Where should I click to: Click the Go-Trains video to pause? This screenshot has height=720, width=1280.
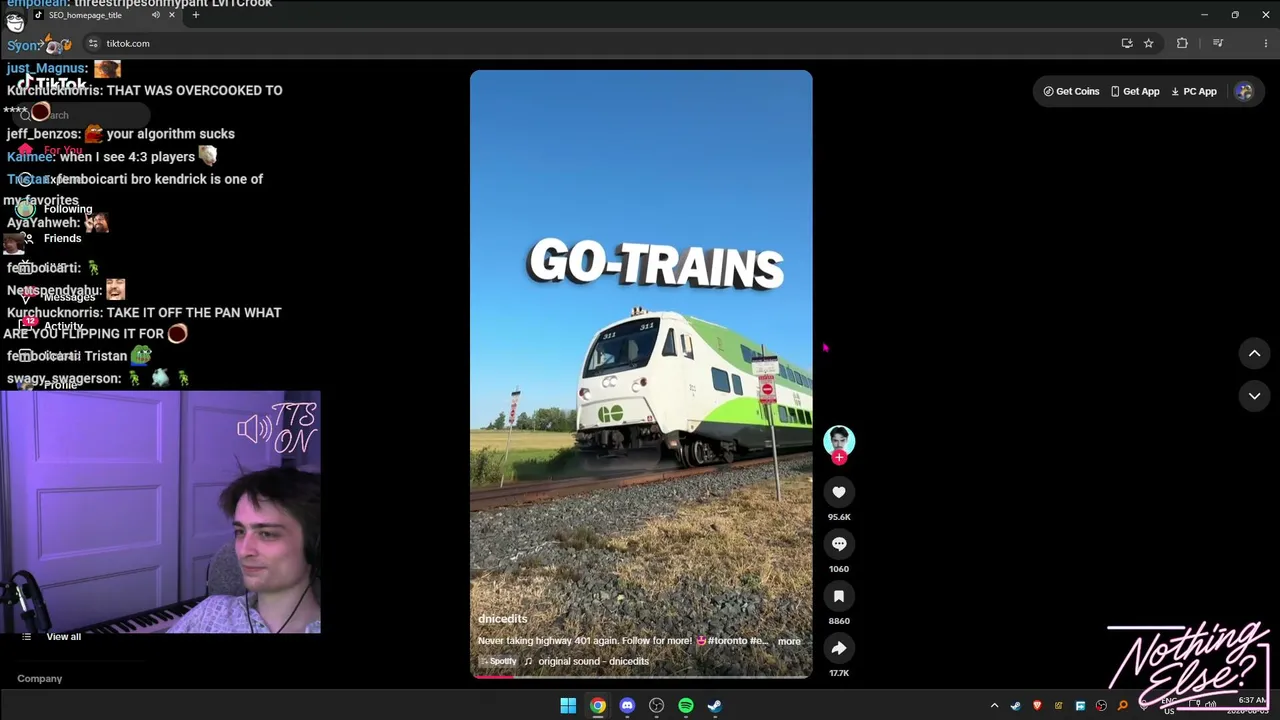click(x=641, y=374)
